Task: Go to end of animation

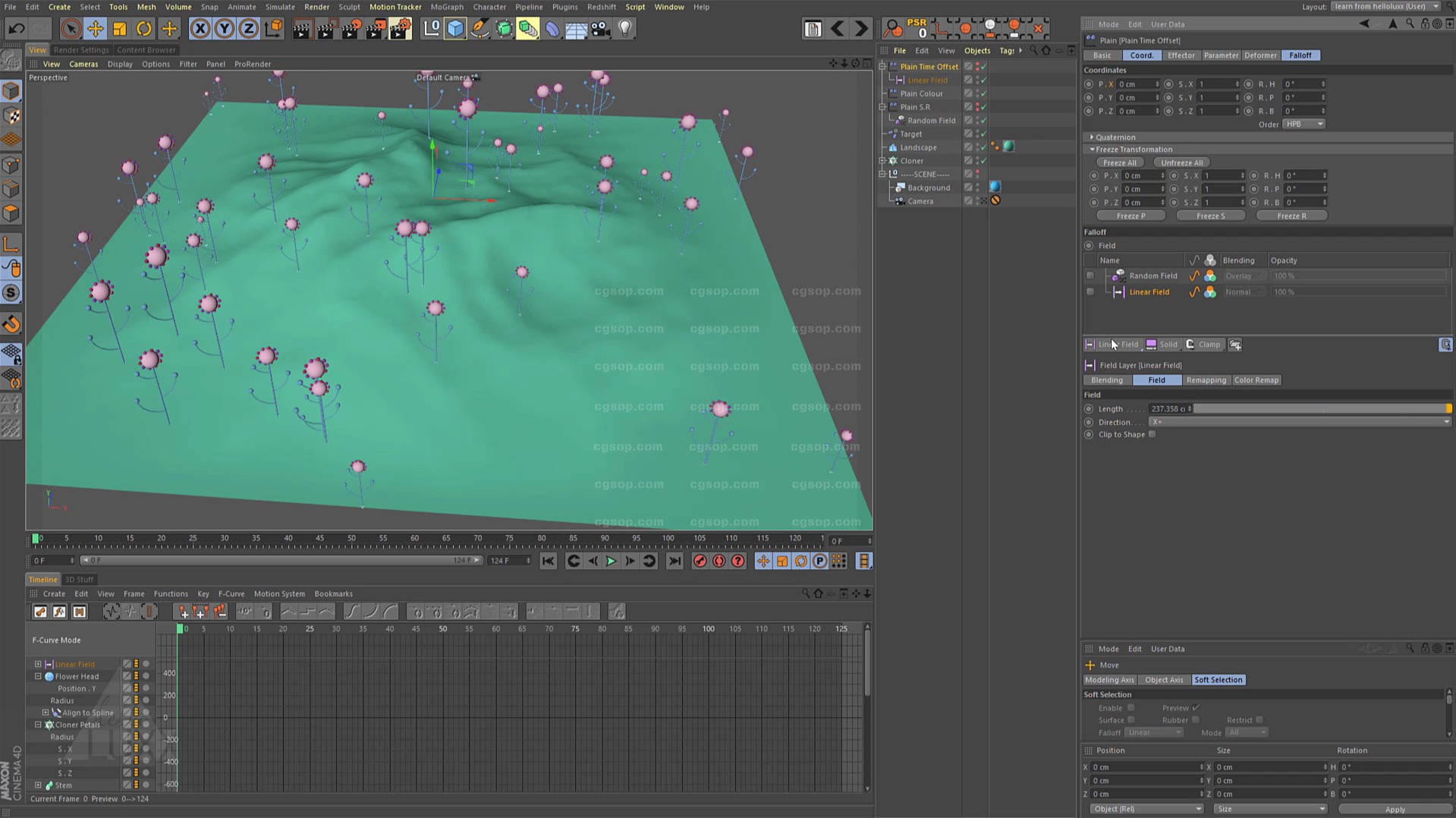Action: (x=675, y=562)
